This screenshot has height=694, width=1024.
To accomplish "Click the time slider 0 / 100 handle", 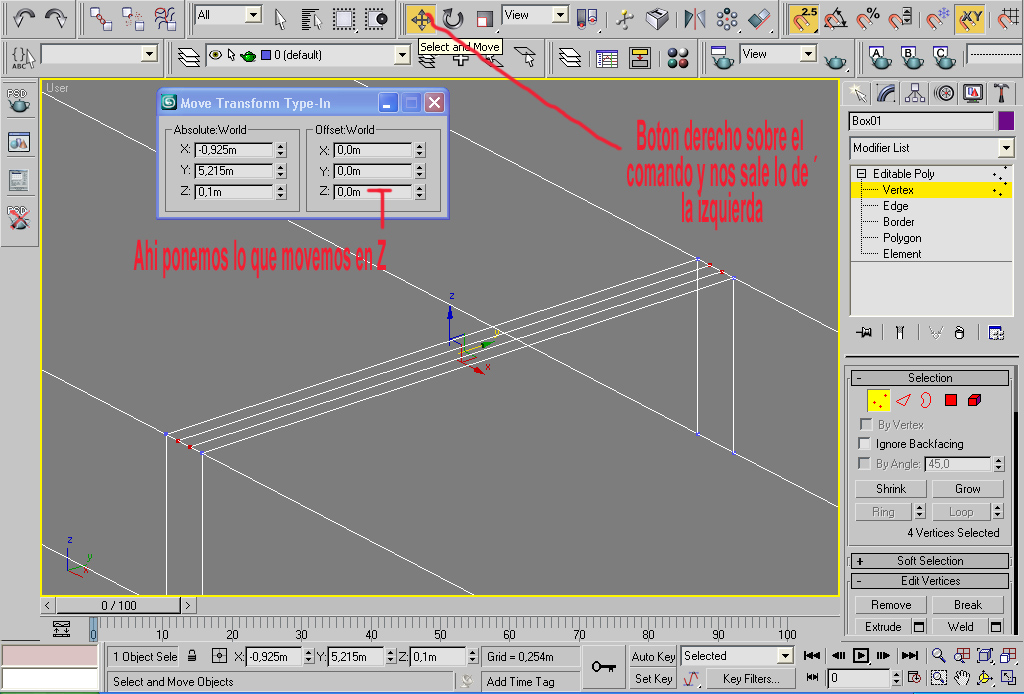I will [x=118, y=606].
